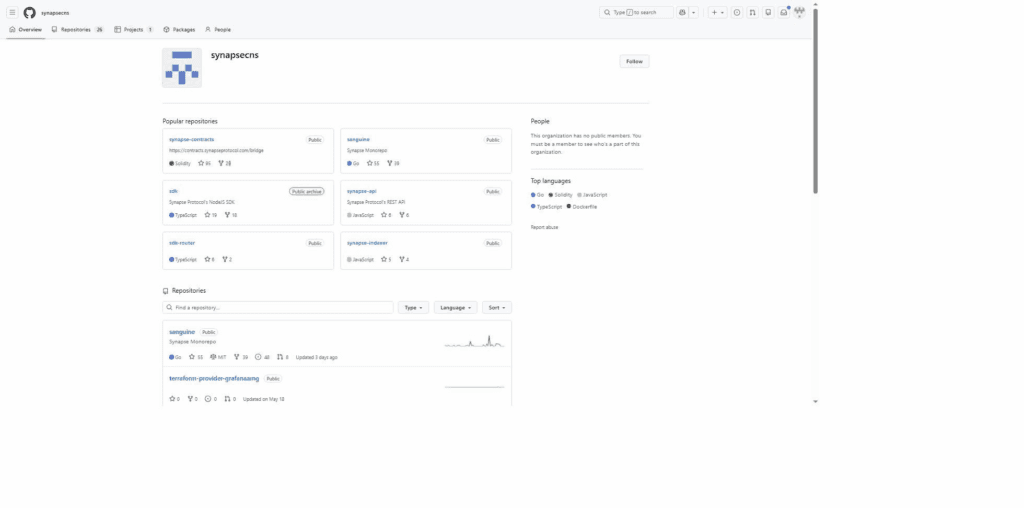Select the Overview tab
This screenshot has width=1024, height=508.
25,29
